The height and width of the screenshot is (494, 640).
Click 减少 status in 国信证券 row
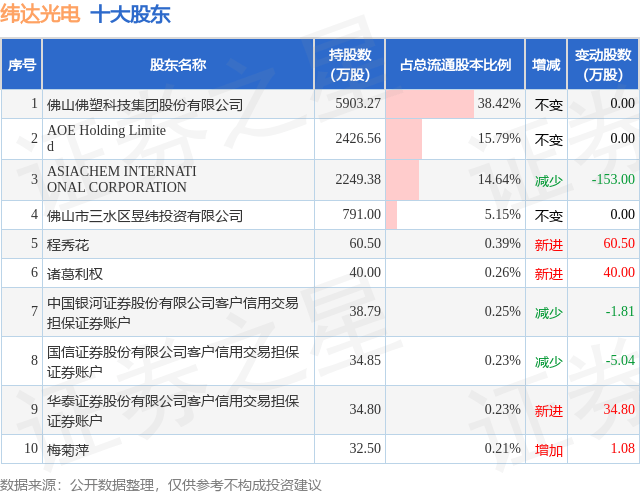point(549,362)
